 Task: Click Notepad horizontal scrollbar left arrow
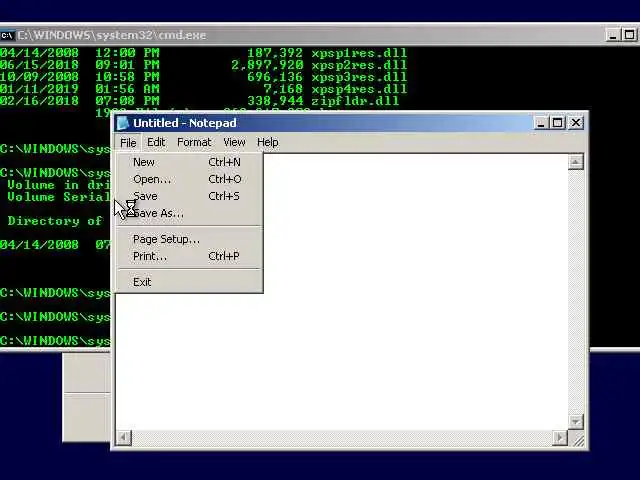(x=123, y=438)
